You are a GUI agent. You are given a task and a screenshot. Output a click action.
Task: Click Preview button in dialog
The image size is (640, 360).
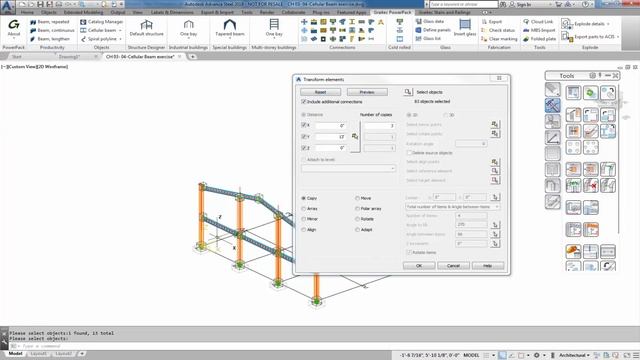[x=367, y=92]
